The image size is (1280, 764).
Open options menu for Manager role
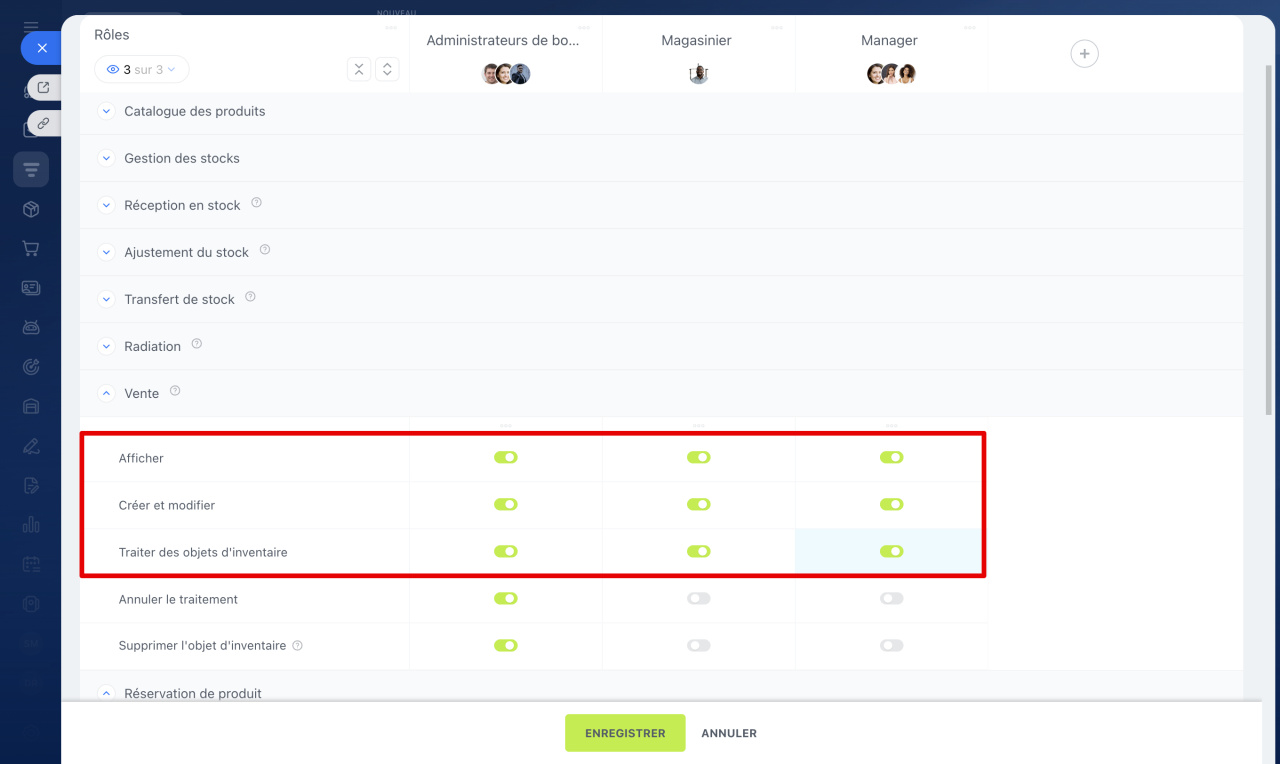pyautogui.click(x=970, y=27)
